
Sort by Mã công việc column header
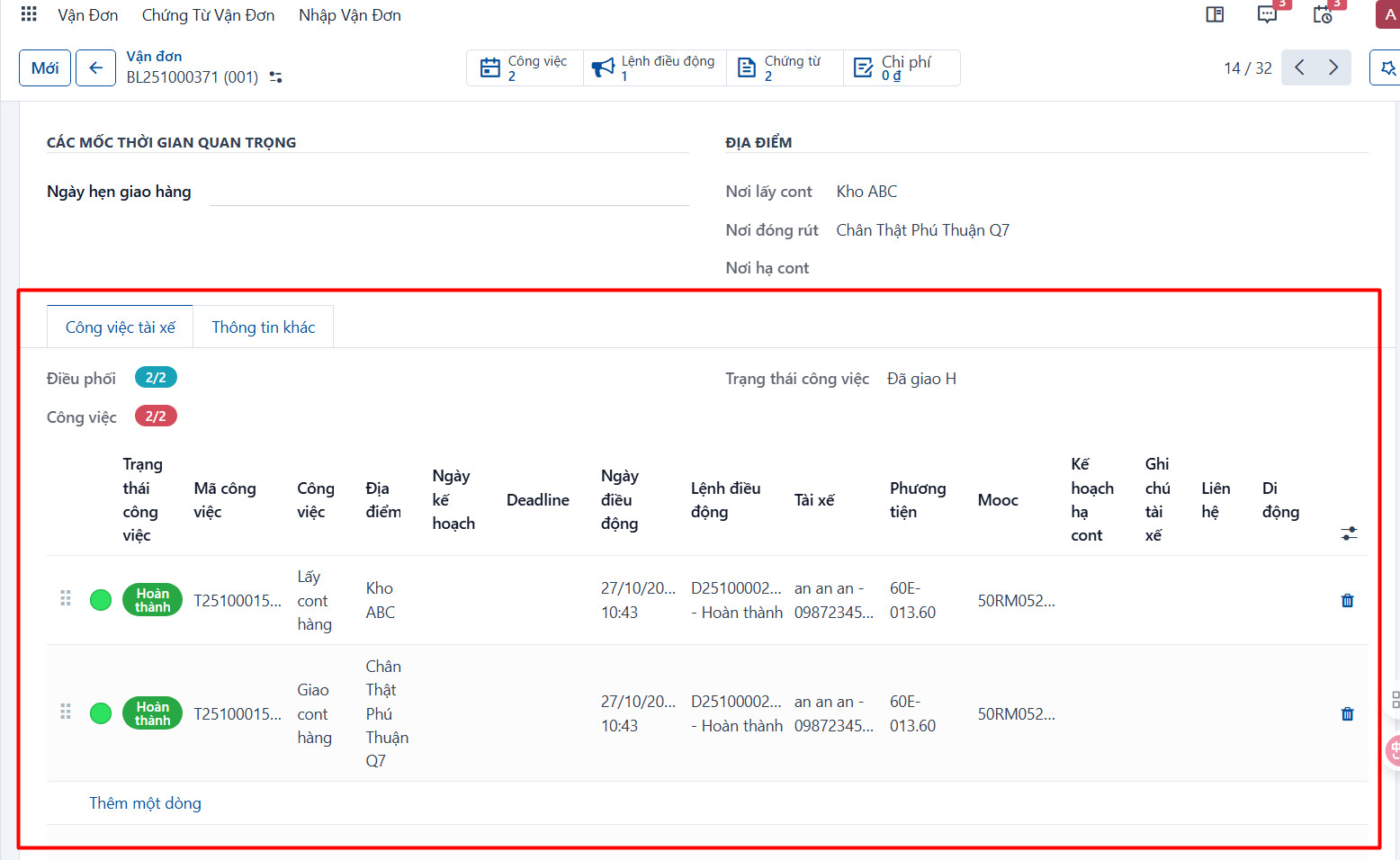[225, 500]
